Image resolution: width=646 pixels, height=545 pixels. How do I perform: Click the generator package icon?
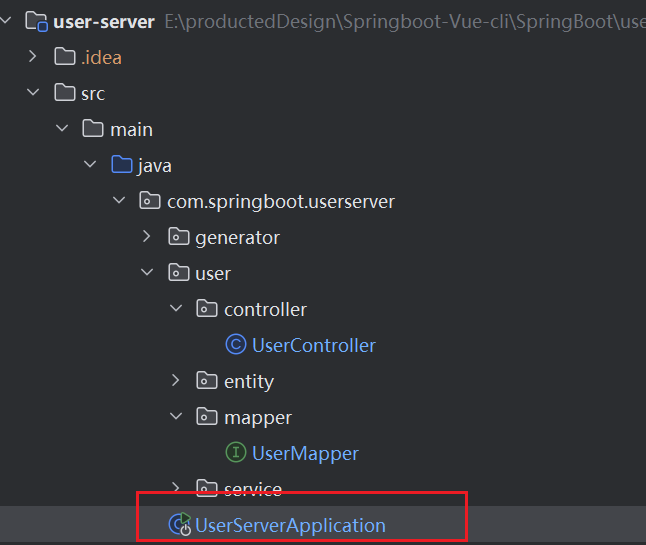tap(179, 237)
